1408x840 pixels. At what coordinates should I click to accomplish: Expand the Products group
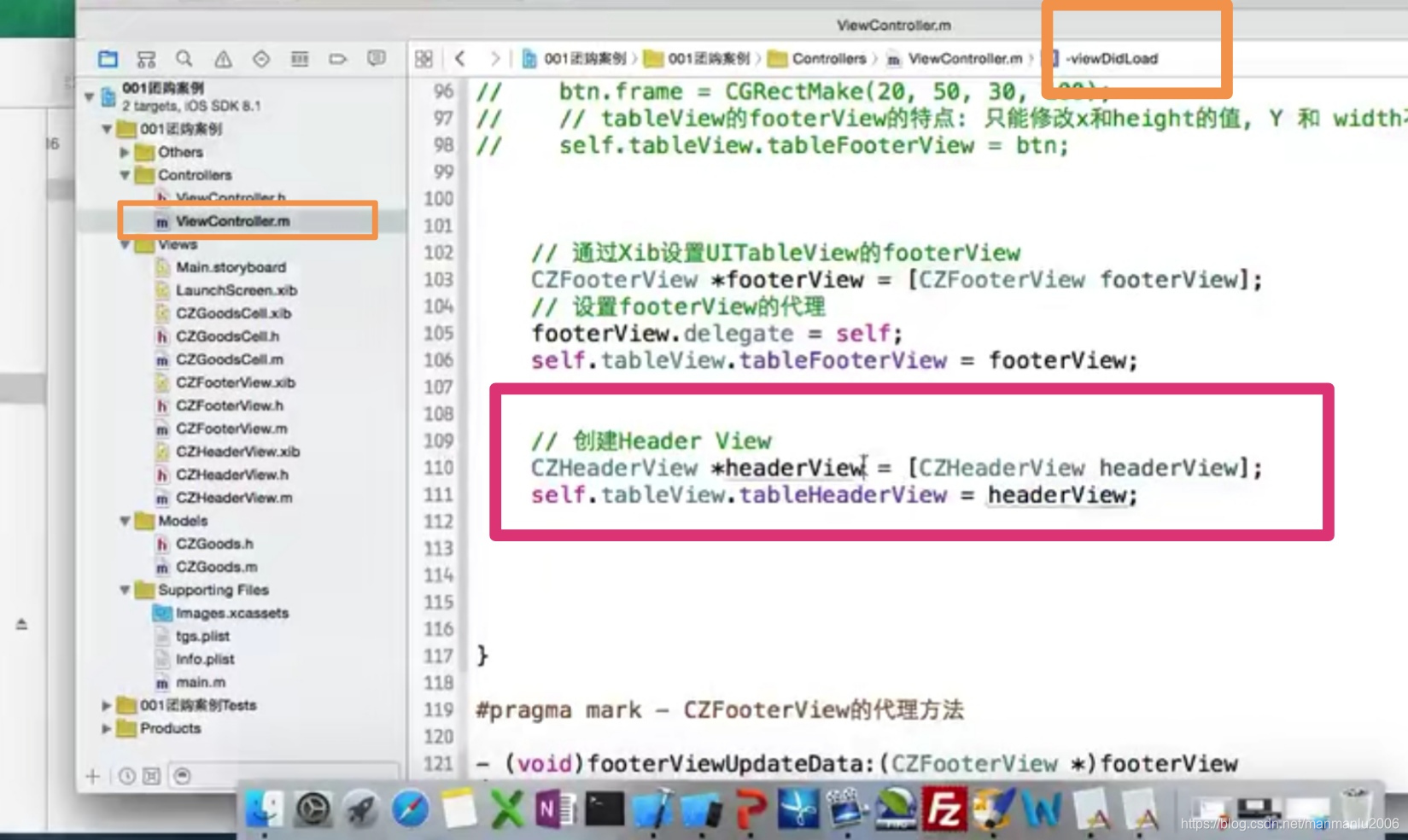click(107, 728)
